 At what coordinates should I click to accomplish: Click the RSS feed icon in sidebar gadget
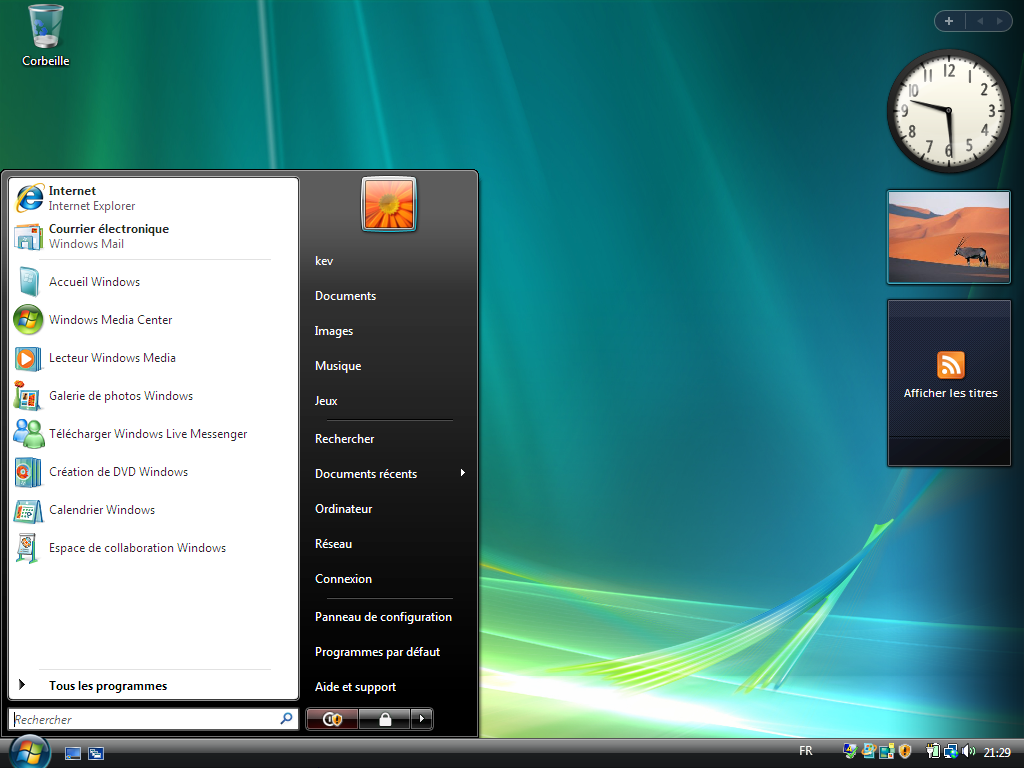[x=950, y=365]
